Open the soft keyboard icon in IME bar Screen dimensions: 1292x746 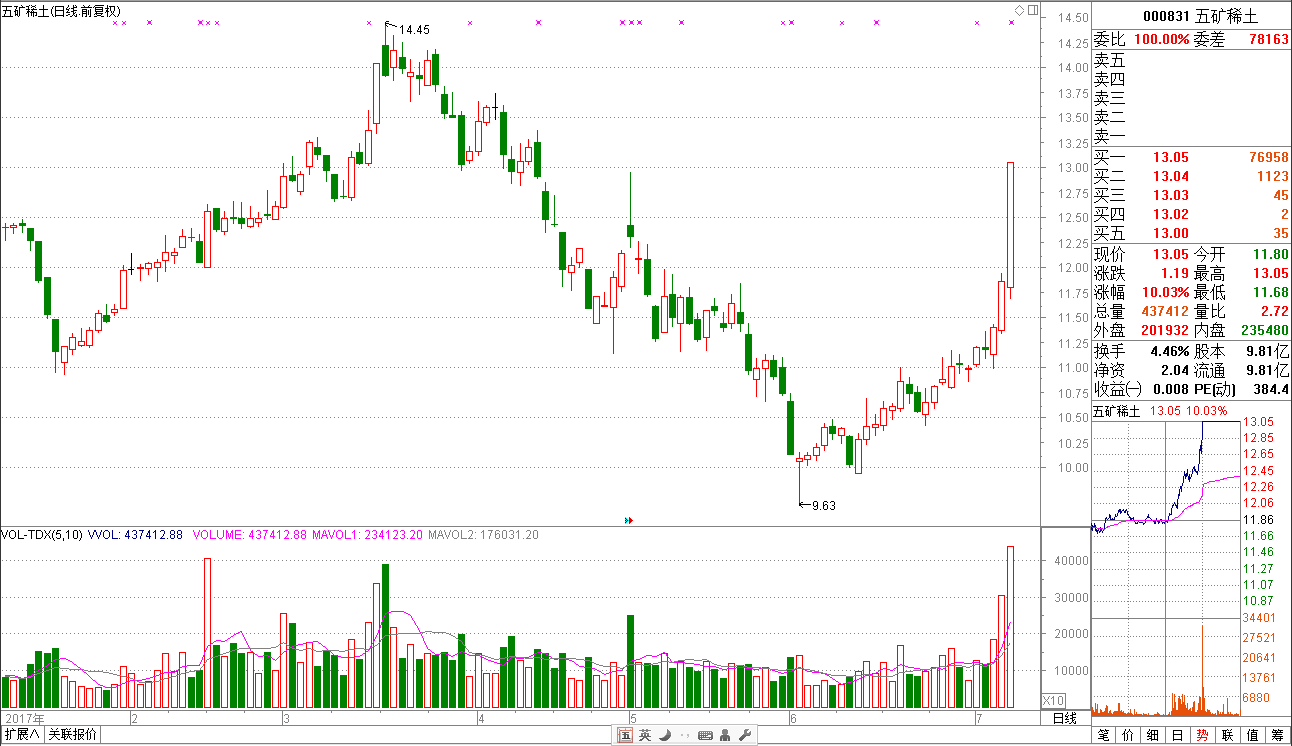tap(705, 735)
